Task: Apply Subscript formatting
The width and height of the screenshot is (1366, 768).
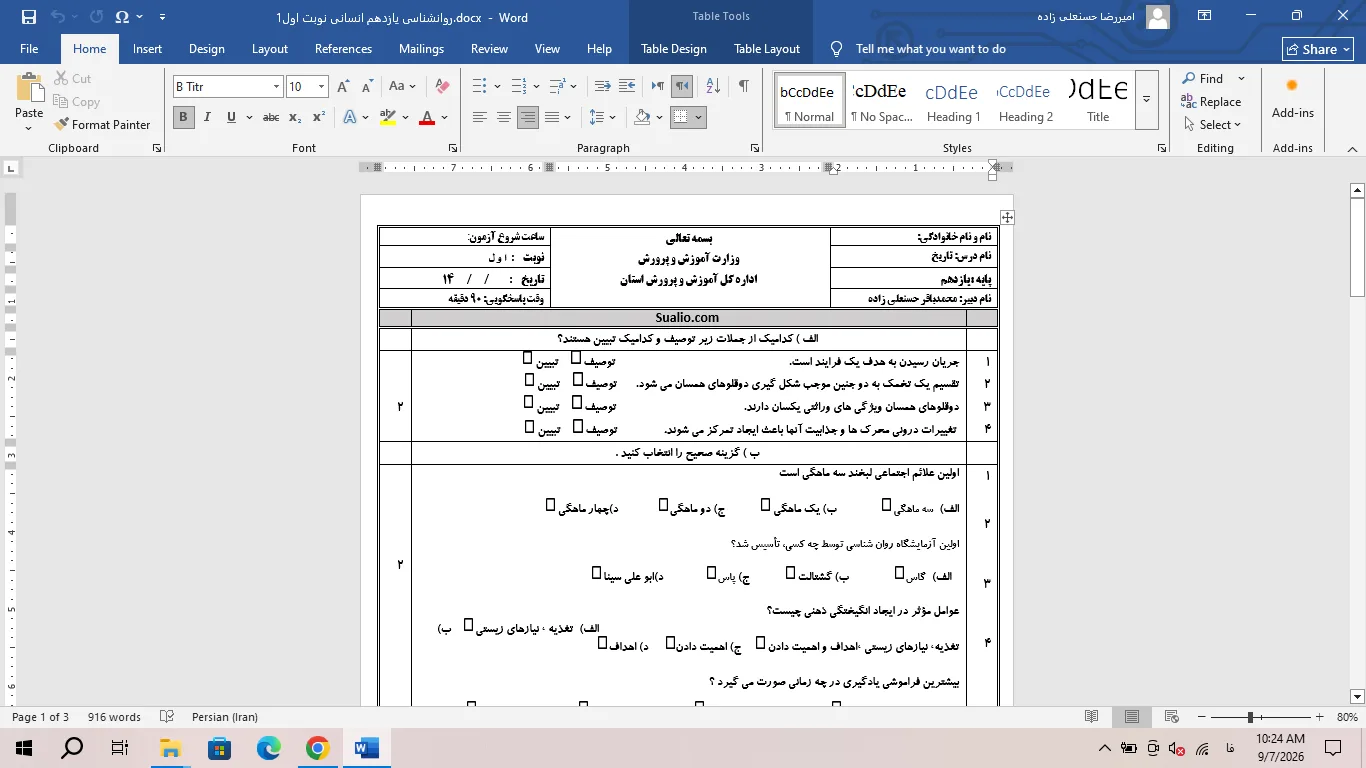Action: click(x=295, y=117)
